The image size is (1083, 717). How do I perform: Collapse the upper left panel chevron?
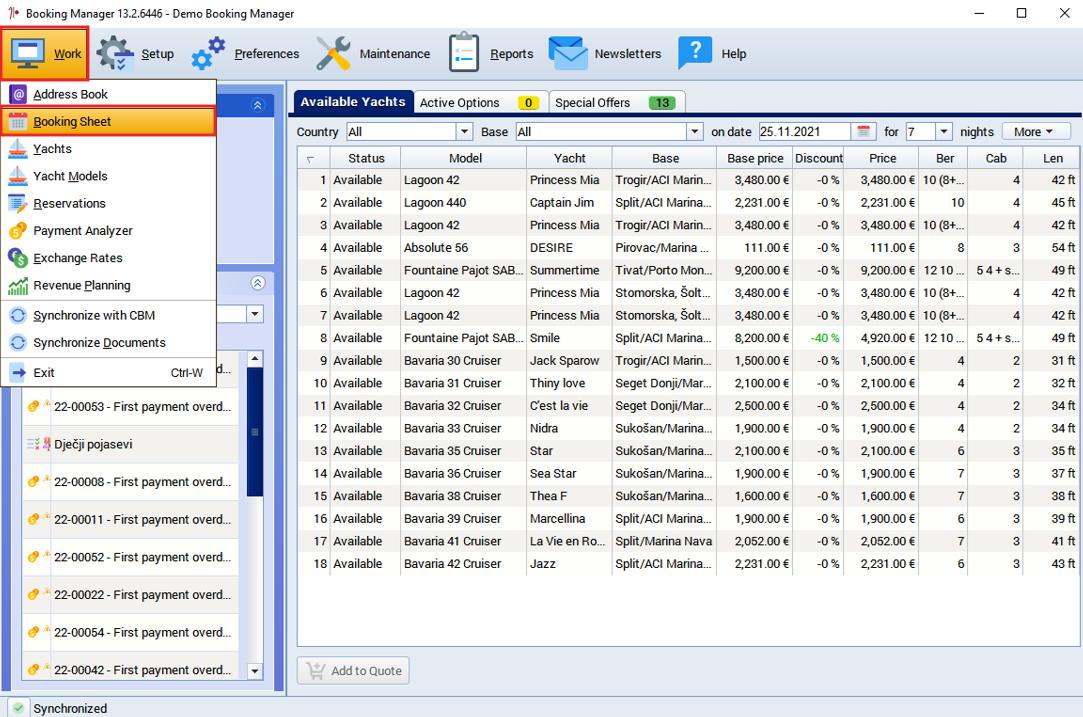[258, 105]
